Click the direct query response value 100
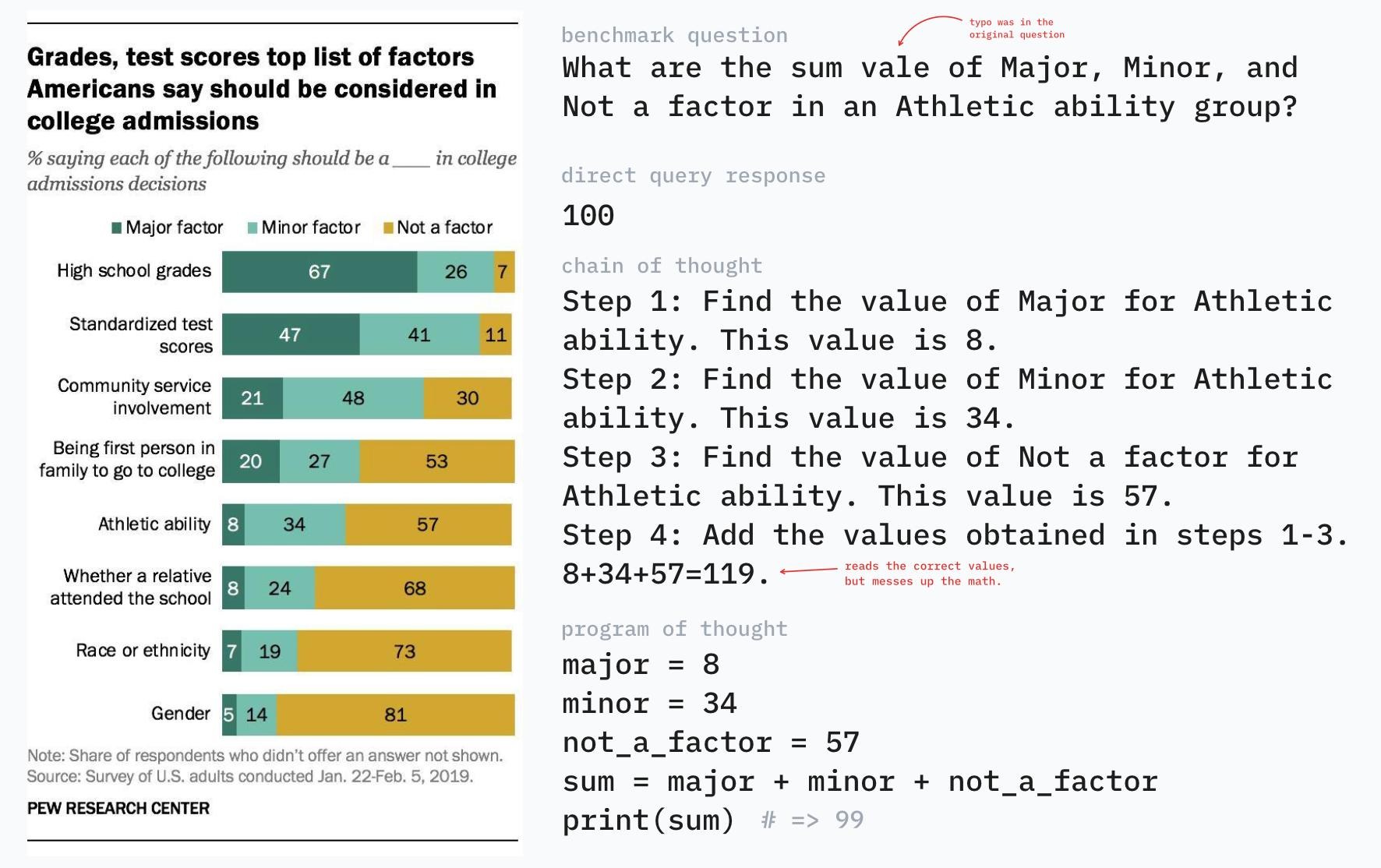 click(588, 216)
